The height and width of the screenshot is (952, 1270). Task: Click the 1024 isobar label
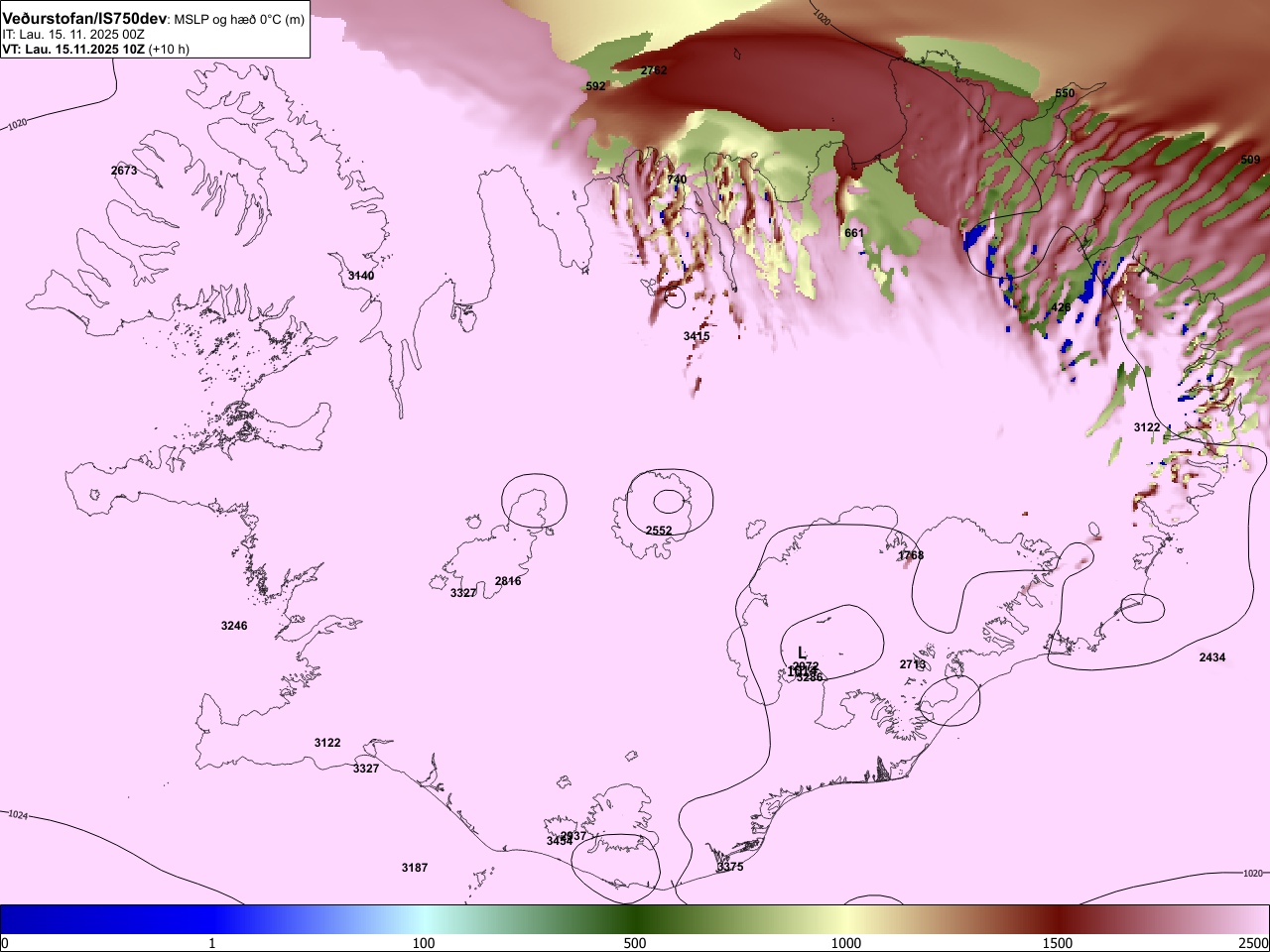[18, 815]
